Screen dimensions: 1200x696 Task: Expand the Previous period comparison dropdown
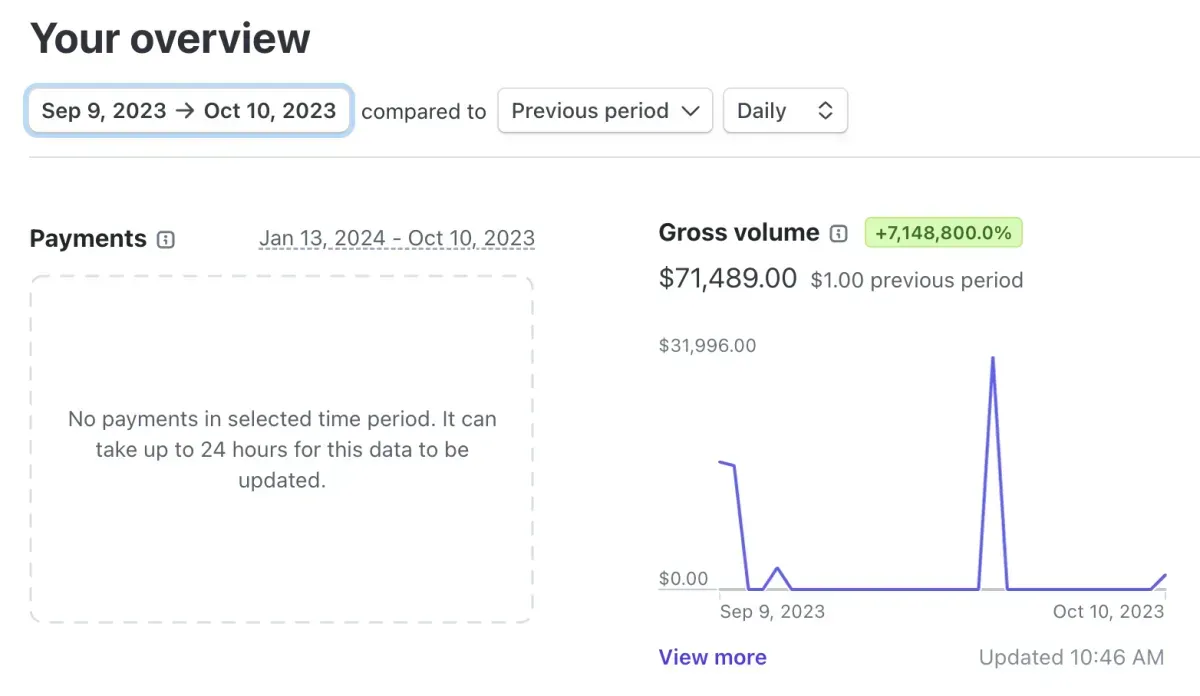pos(604,111)
